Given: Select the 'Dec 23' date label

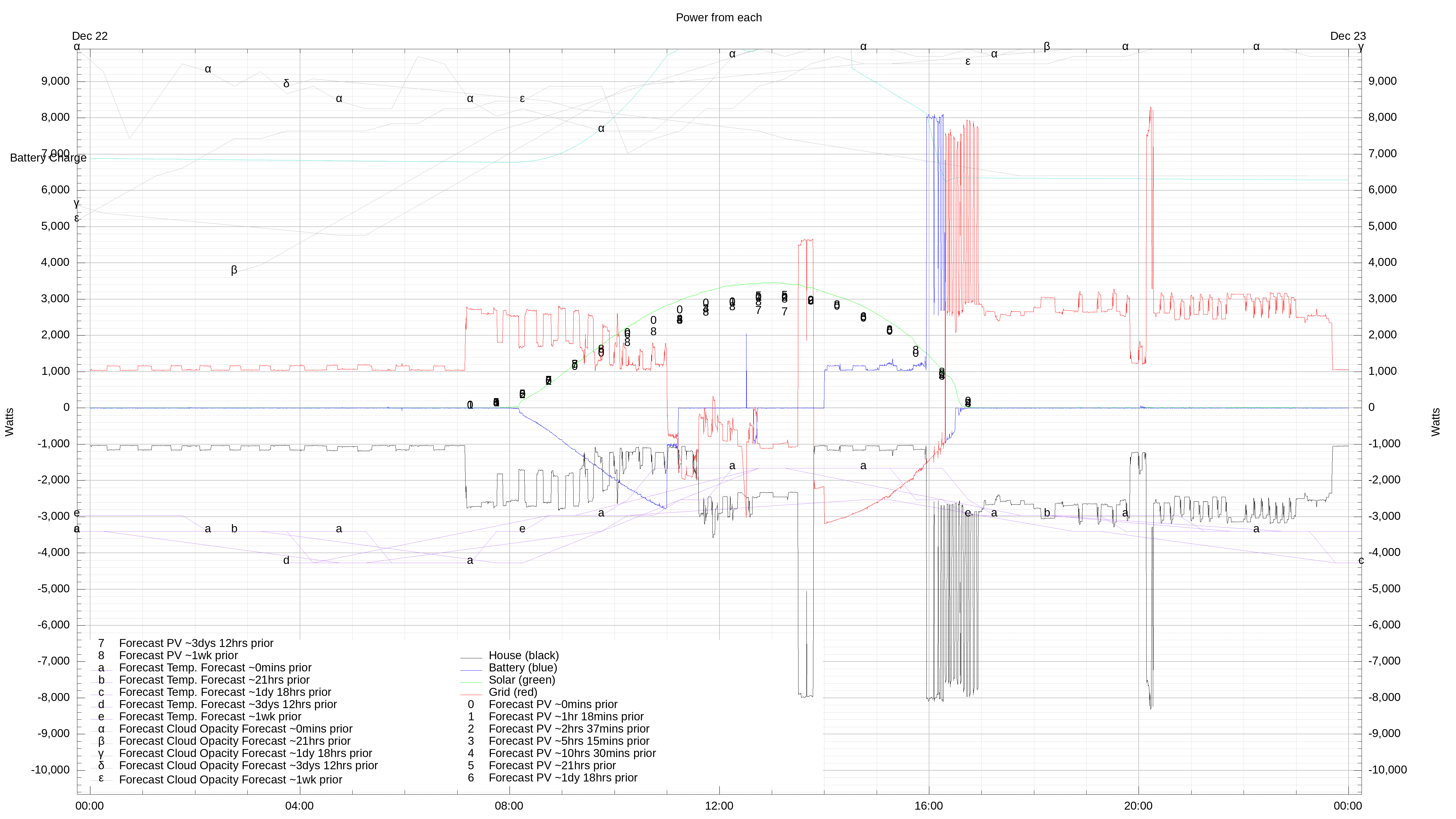Looking at the screenshot, I should click(1347, 36).
